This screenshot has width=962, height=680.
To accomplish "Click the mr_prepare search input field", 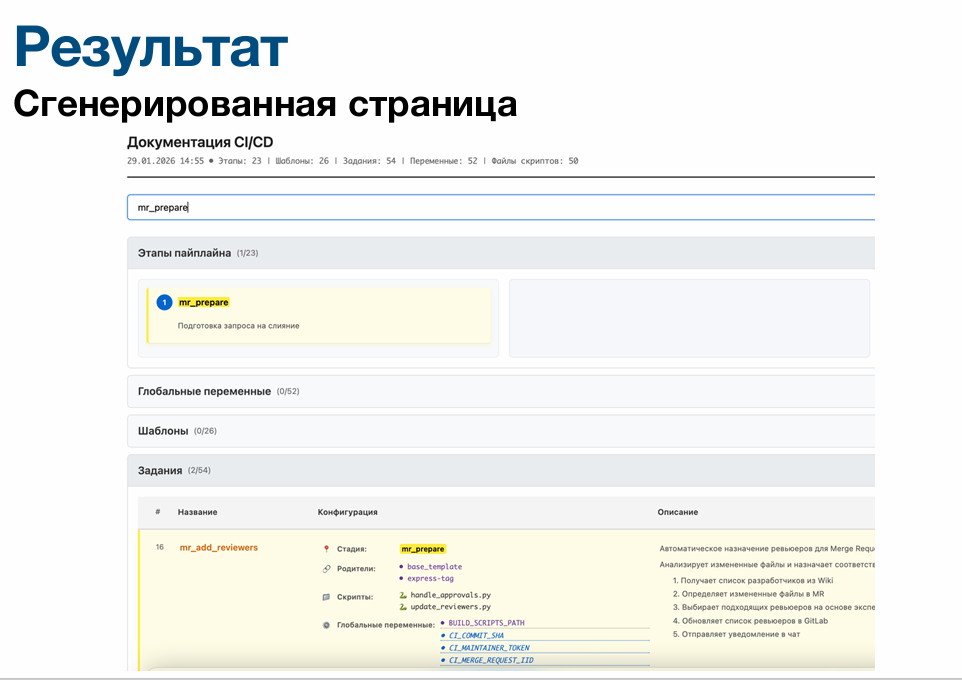I will [501, 207].
